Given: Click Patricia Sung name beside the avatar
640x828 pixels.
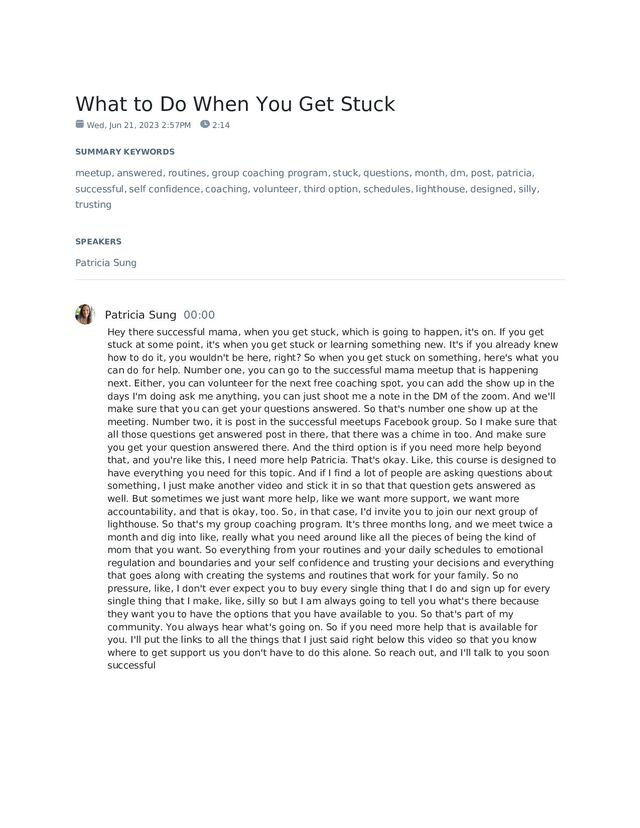Looking at the screenshot, I should tap(140, 315).
